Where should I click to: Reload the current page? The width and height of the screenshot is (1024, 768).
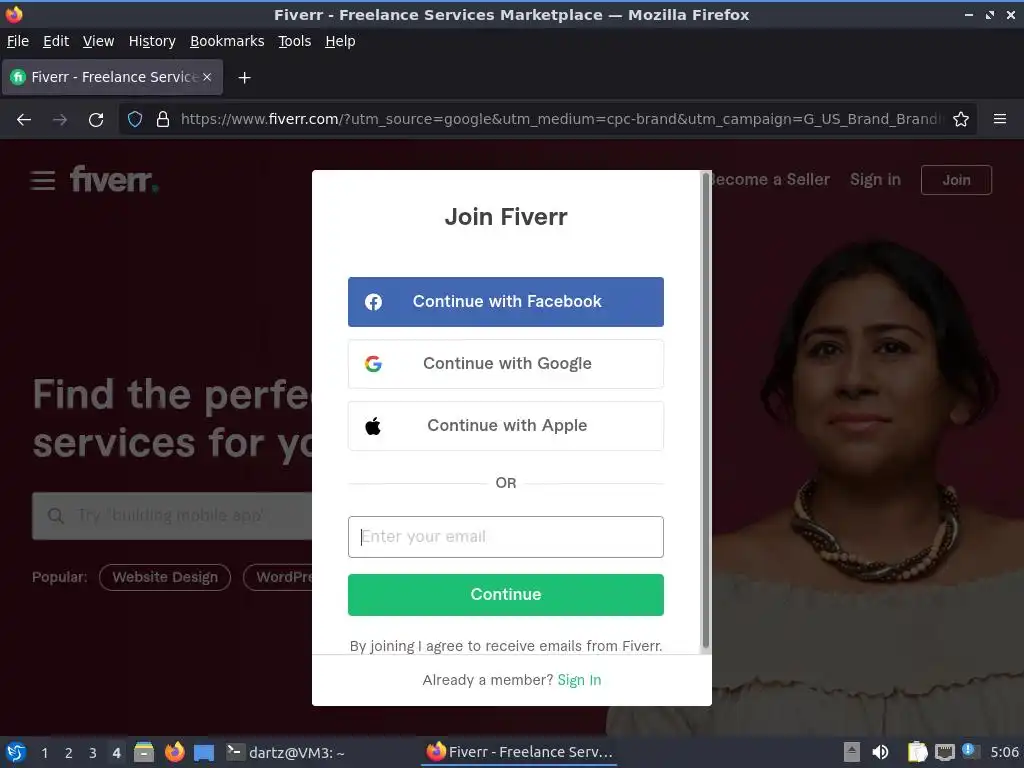(x=96, y=120)
